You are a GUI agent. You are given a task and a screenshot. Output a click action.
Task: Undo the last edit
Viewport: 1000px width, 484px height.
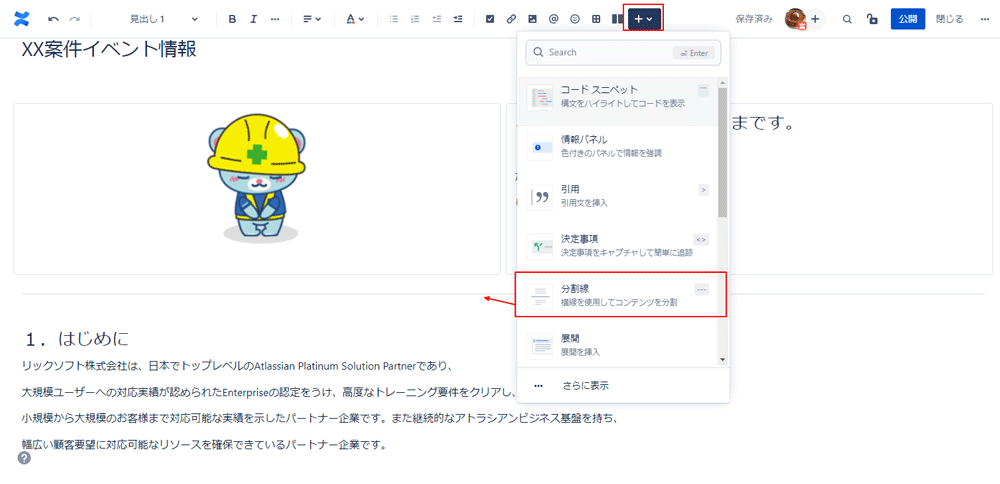pos(54,19)
